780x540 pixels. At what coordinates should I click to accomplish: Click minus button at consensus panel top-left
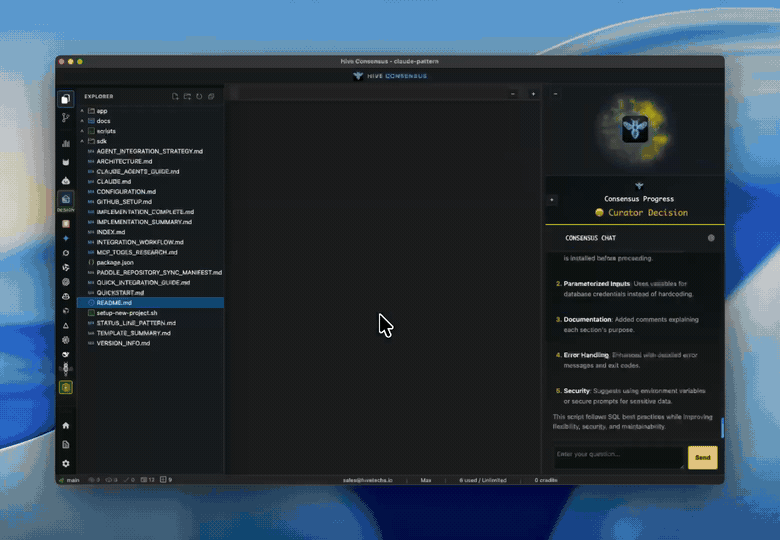(x=556, y=94)
